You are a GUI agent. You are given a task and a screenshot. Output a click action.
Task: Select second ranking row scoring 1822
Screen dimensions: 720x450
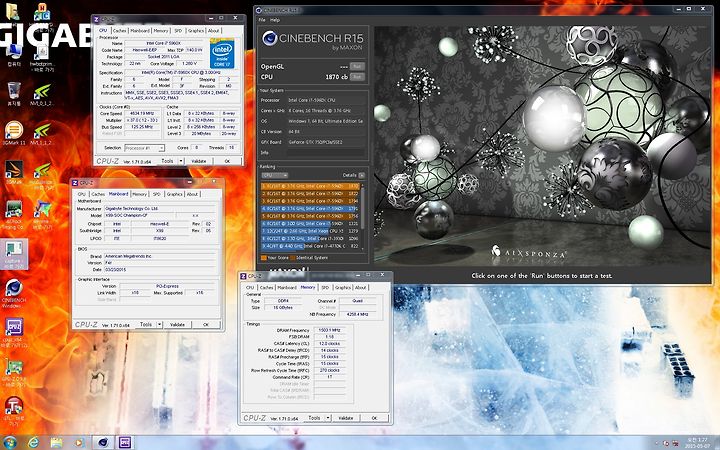click(x=310, y=194)
